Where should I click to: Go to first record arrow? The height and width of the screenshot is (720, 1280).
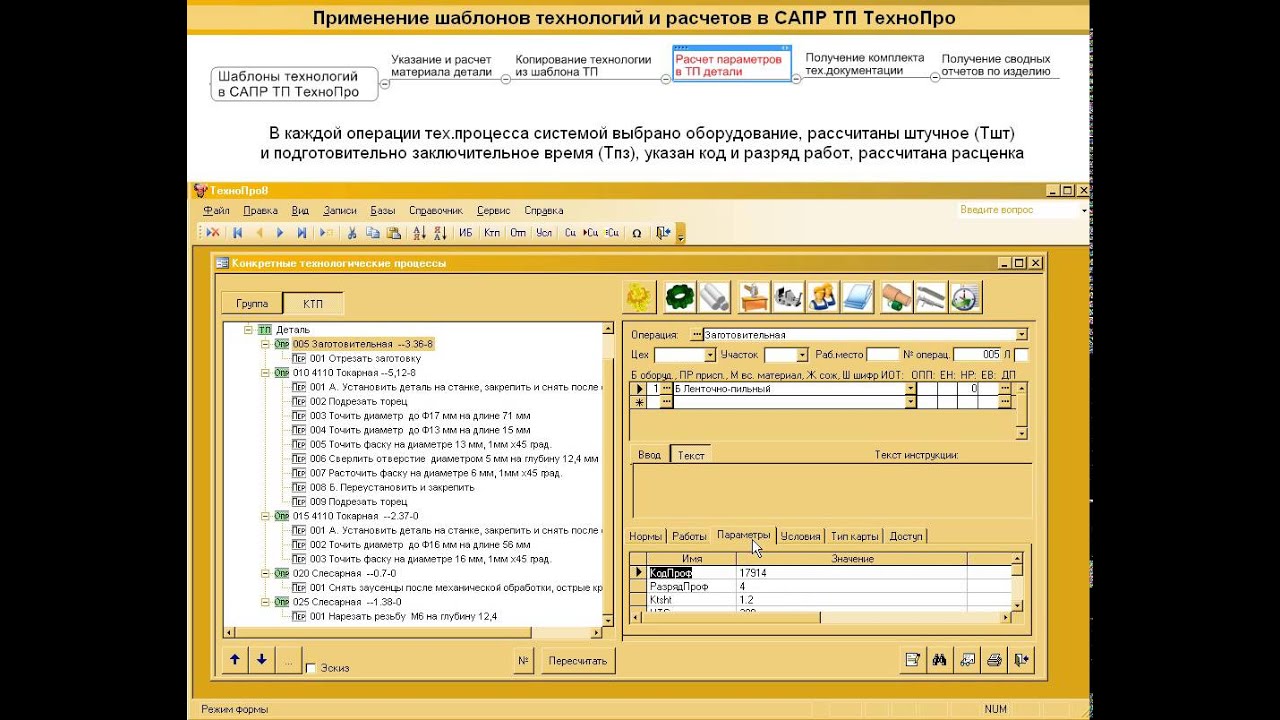point(238,232)
